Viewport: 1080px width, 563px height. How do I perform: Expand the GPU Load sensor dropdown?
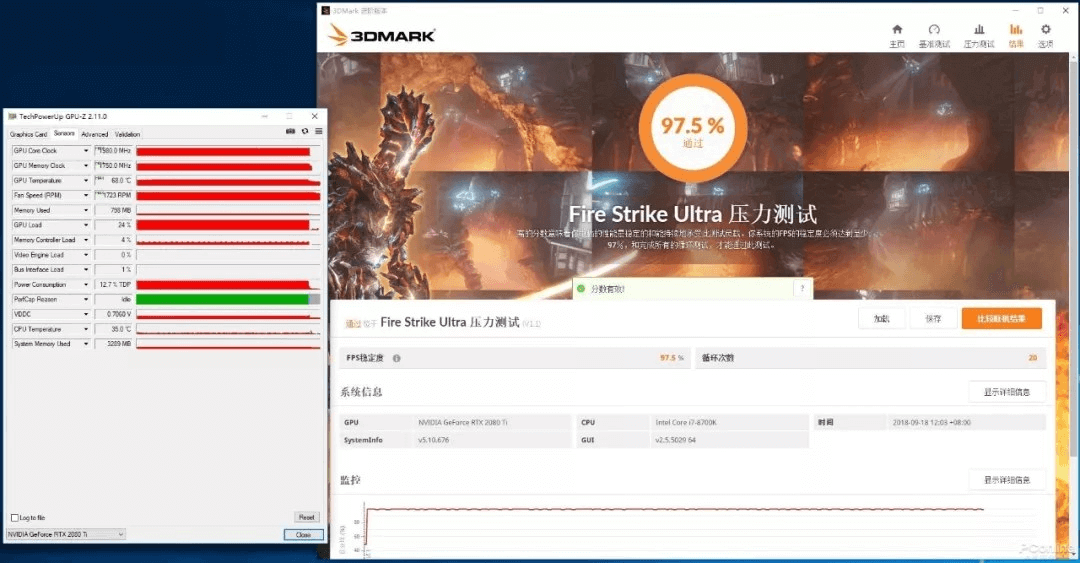tap(86, 225)
